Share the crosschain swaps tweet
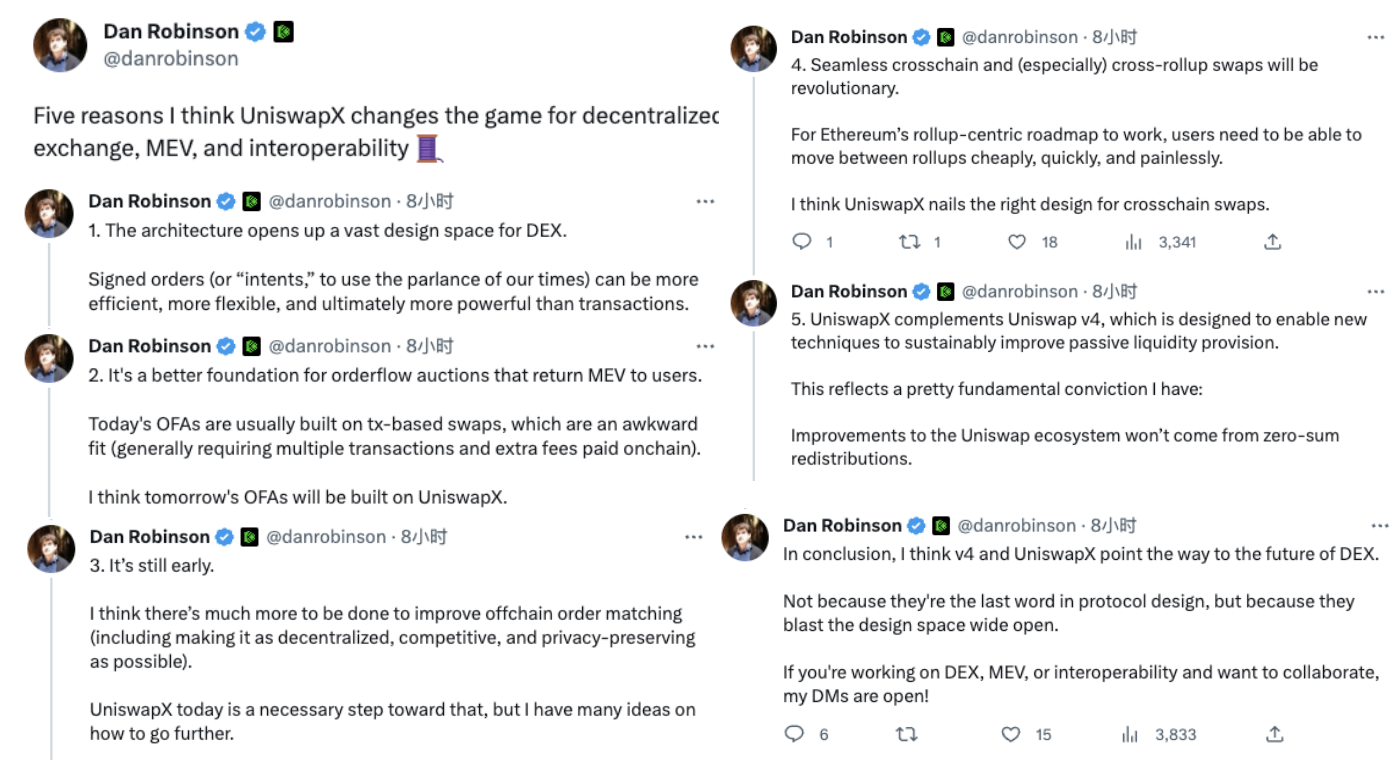The image size is (1400, 760). tap(1272, 242)
